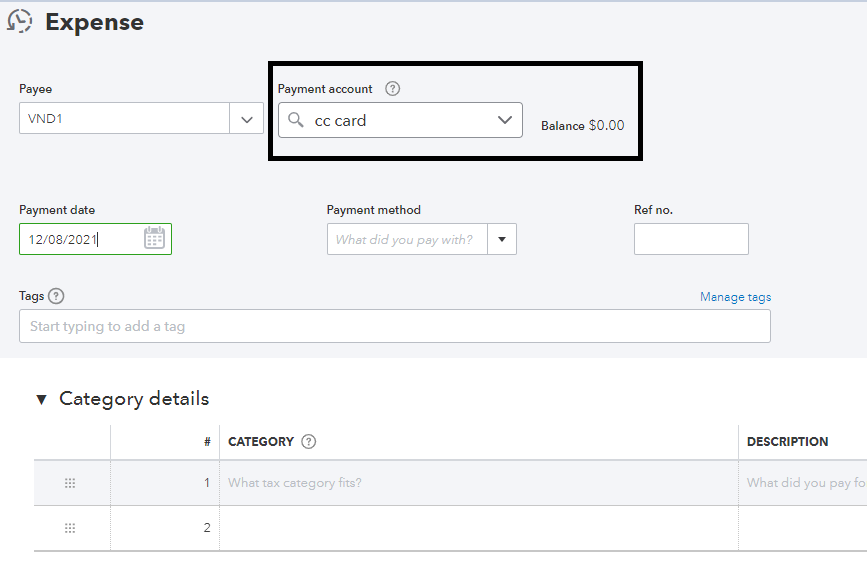Open the Payee VND1 dropdown arrow
The width and height of the screenshot is (867, 561).
[246, 119]
